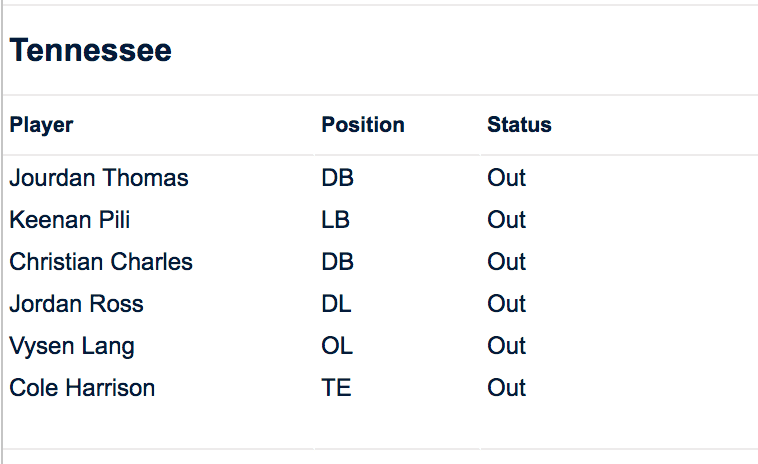This screenshot has height=464, width=758.
Task: Click the Tennessee team heading
Action: point(90,51)
